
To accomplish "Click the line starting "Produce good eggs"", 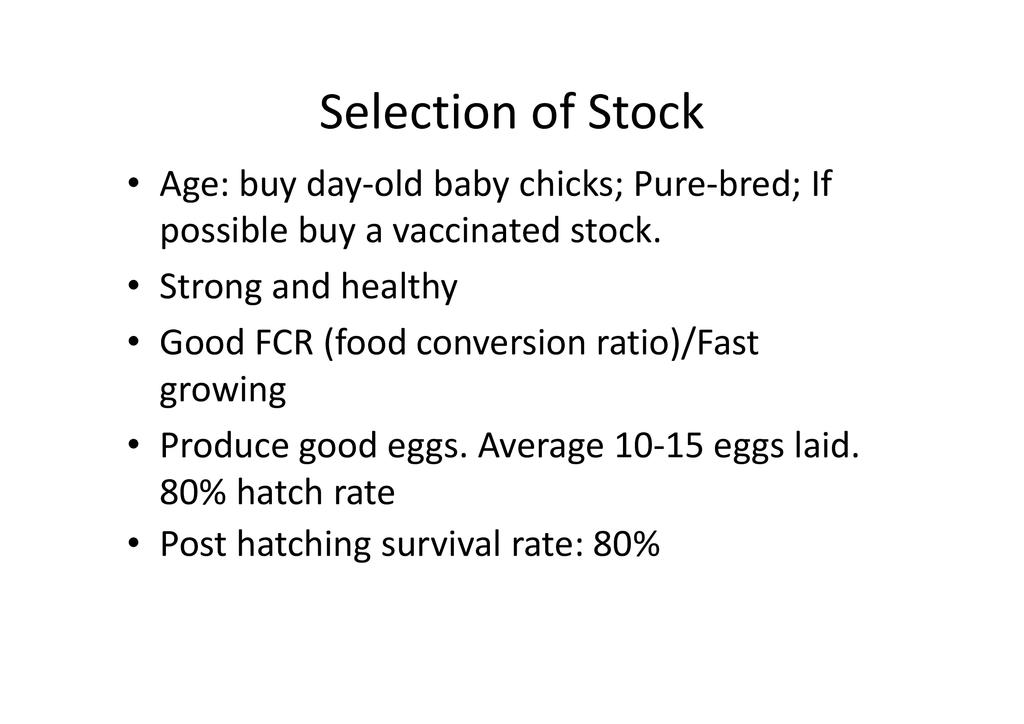I will [x=509, y=446].
